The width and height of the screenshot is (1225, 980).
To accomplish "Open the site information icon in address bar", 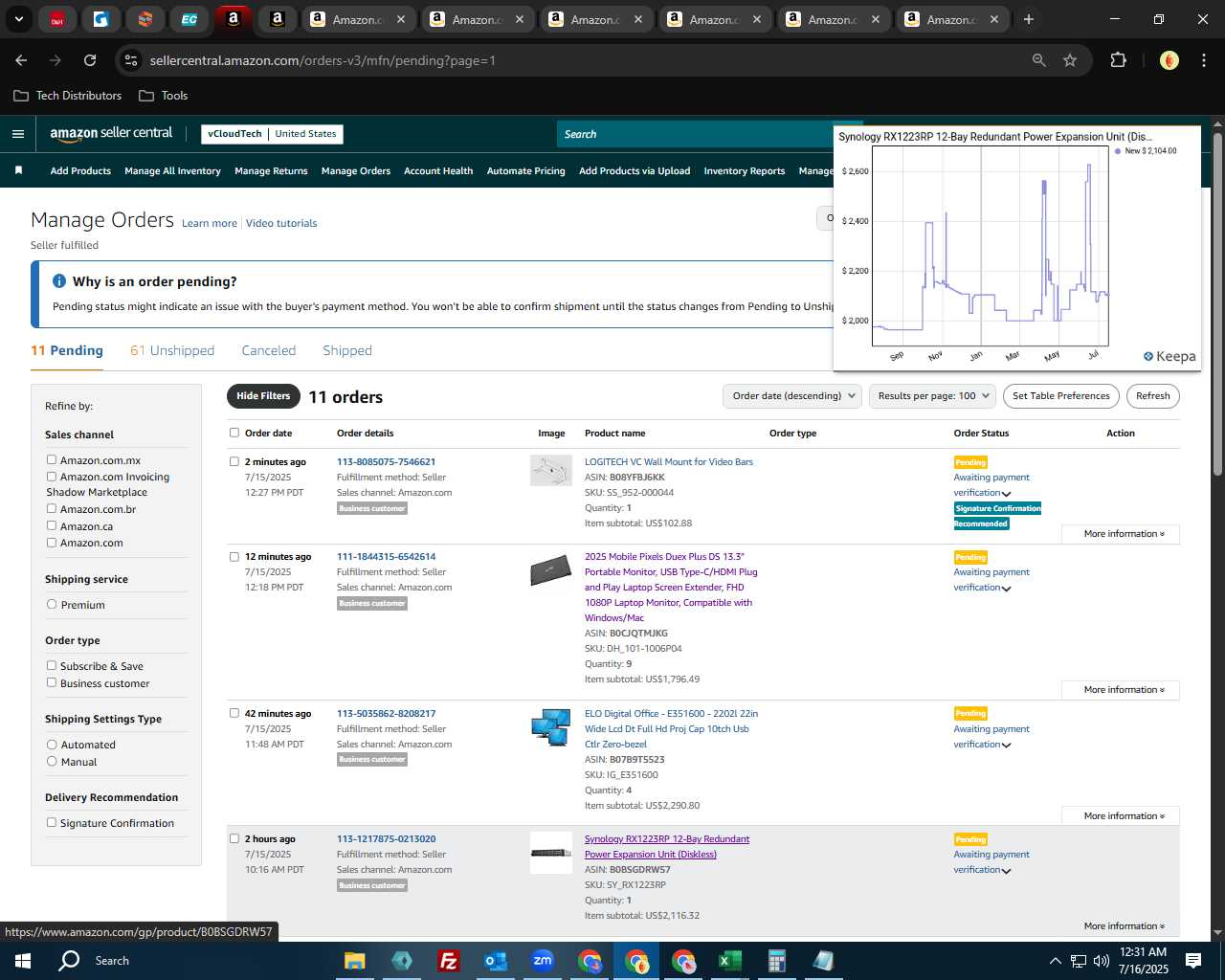I will [x=131, y=60].
